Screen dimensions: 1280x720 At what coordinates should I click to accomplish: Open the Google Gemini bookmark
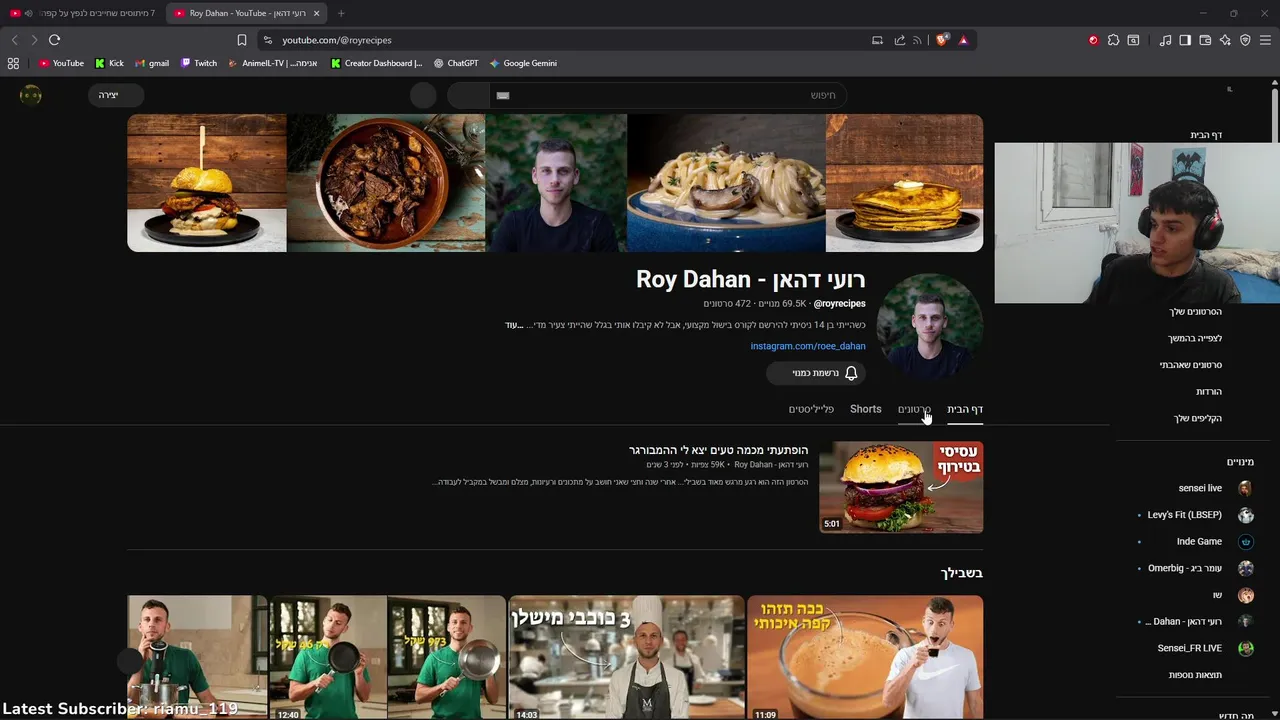click(523, 63)
